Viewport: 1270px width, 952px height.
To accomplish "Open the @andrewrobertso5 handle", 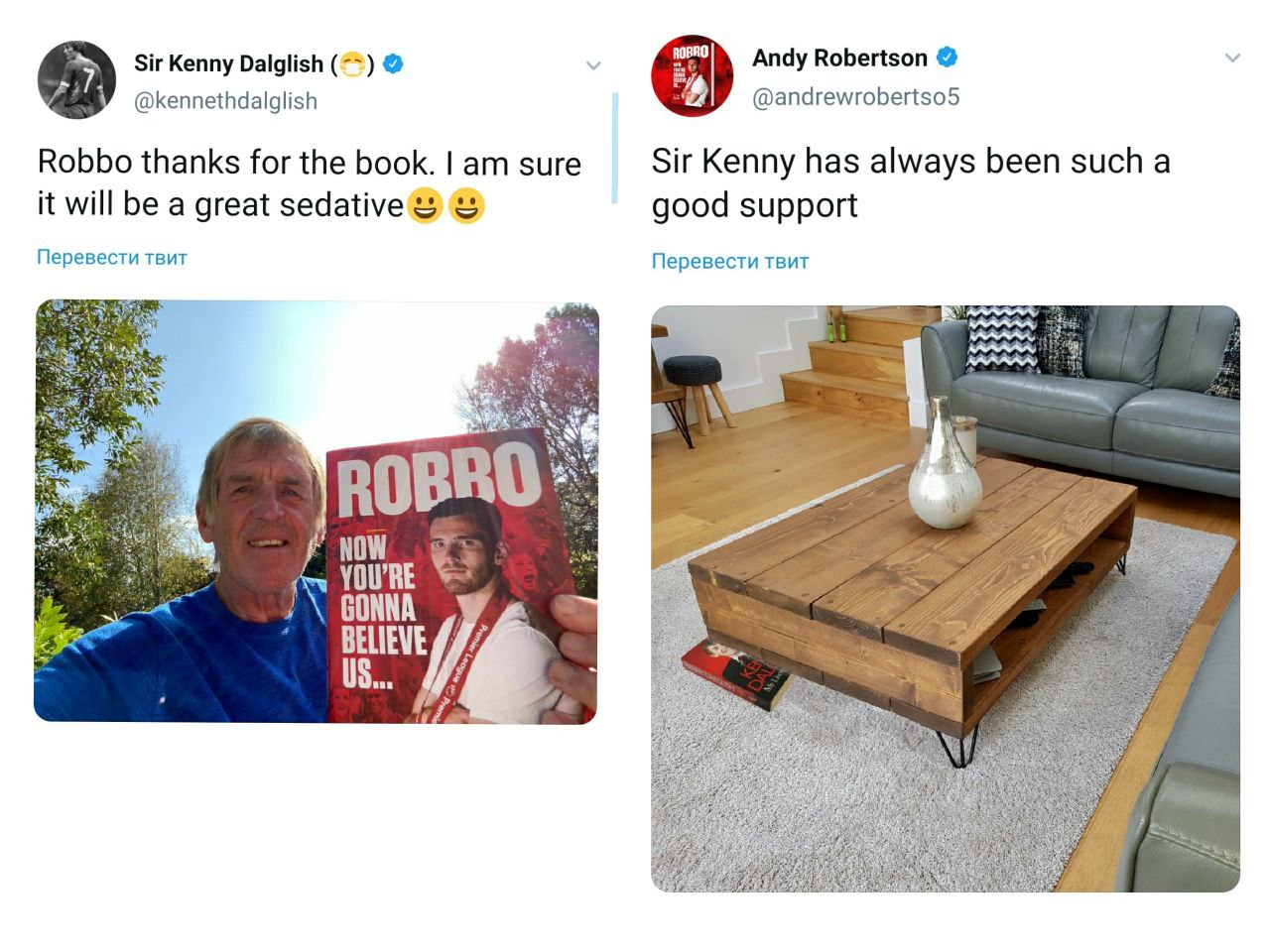I will click(x=855, y=96).
